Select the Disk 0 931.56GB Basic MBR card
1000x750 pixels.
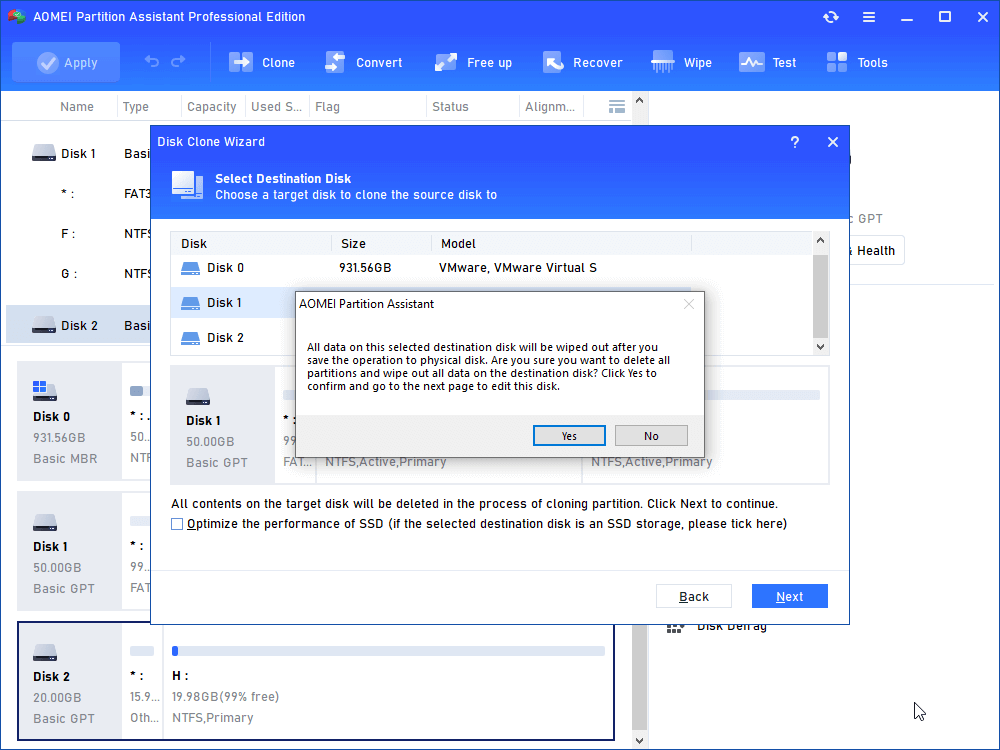pyautogui.click(x=69, y=421)
